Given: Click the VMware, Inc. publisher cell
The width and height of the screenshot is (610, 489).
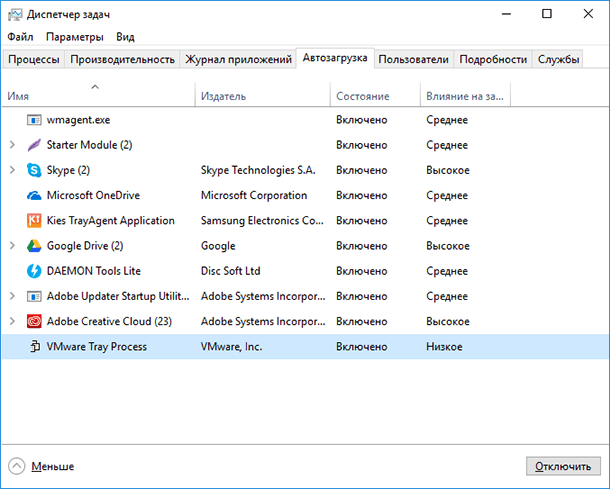Looking at the screenshot, I should (x=231, y=347).
